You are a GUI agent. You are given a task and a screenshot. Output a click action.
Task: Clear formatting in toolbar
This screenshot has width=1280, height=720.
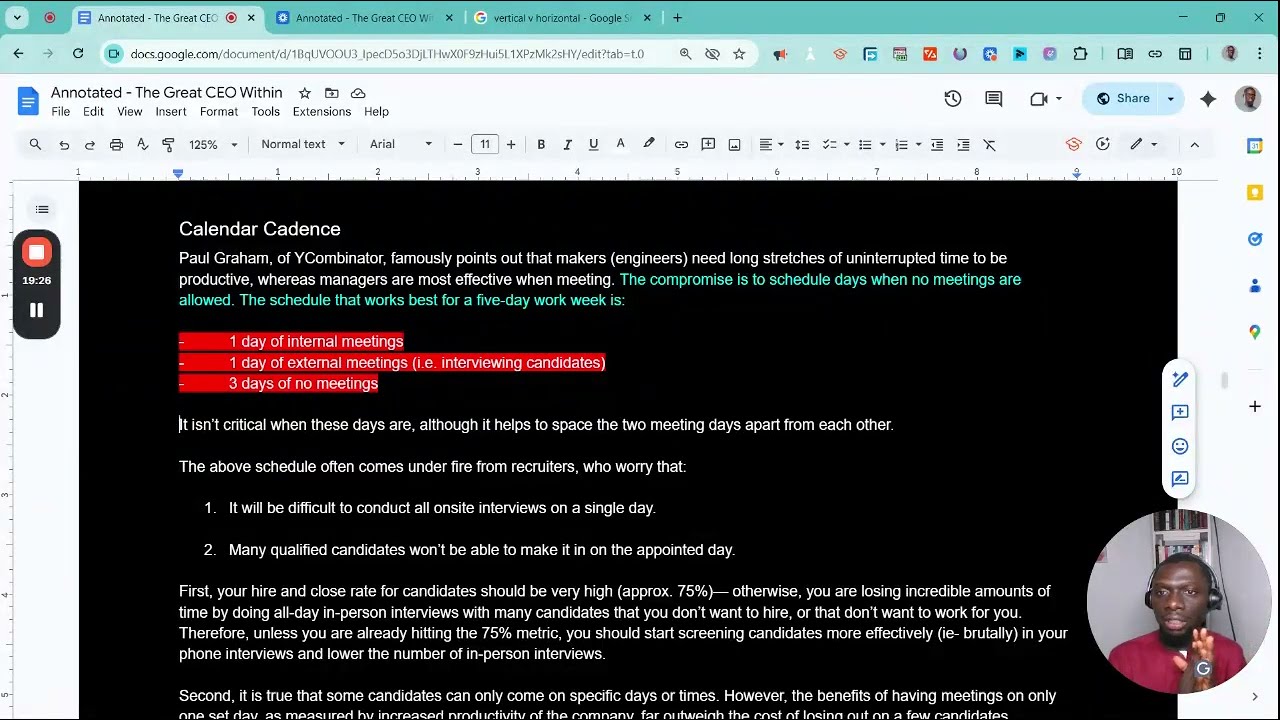(x=990, y=145)
